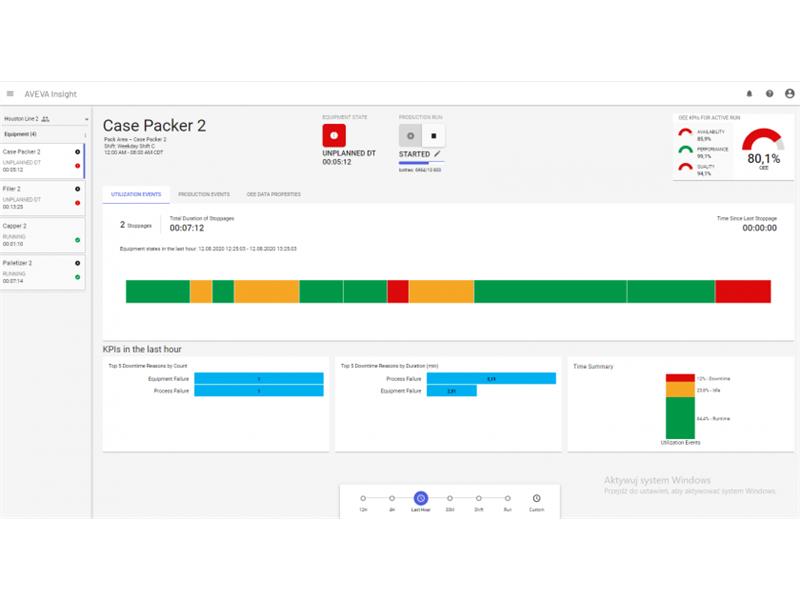The height and width of the screenshot is (600, 800).
Task: Click the red status icon on Case Packer 2 card
Action: [x=78, y=166]
